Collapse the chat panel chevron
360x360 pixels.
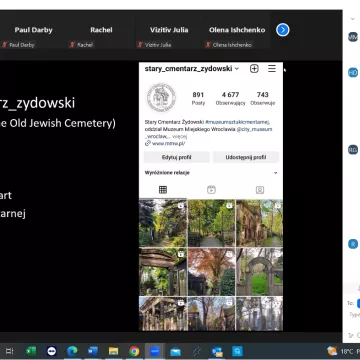353,19
